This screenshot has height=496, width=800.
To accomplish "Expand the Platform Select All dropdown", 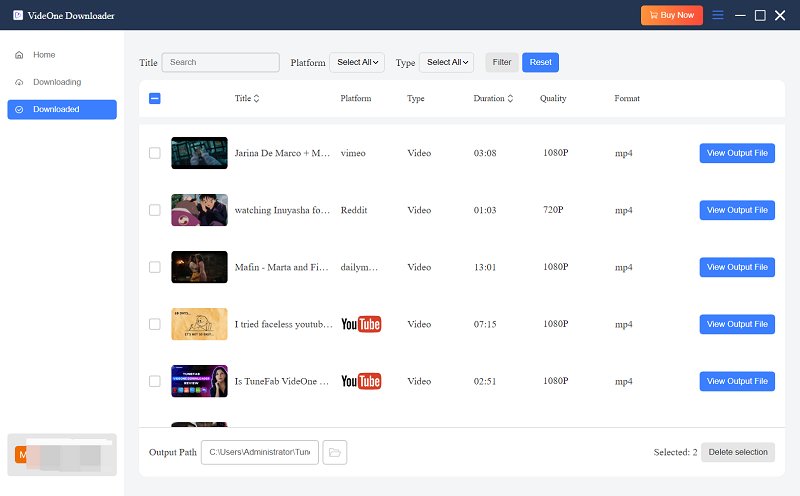I will pos(357,62).
